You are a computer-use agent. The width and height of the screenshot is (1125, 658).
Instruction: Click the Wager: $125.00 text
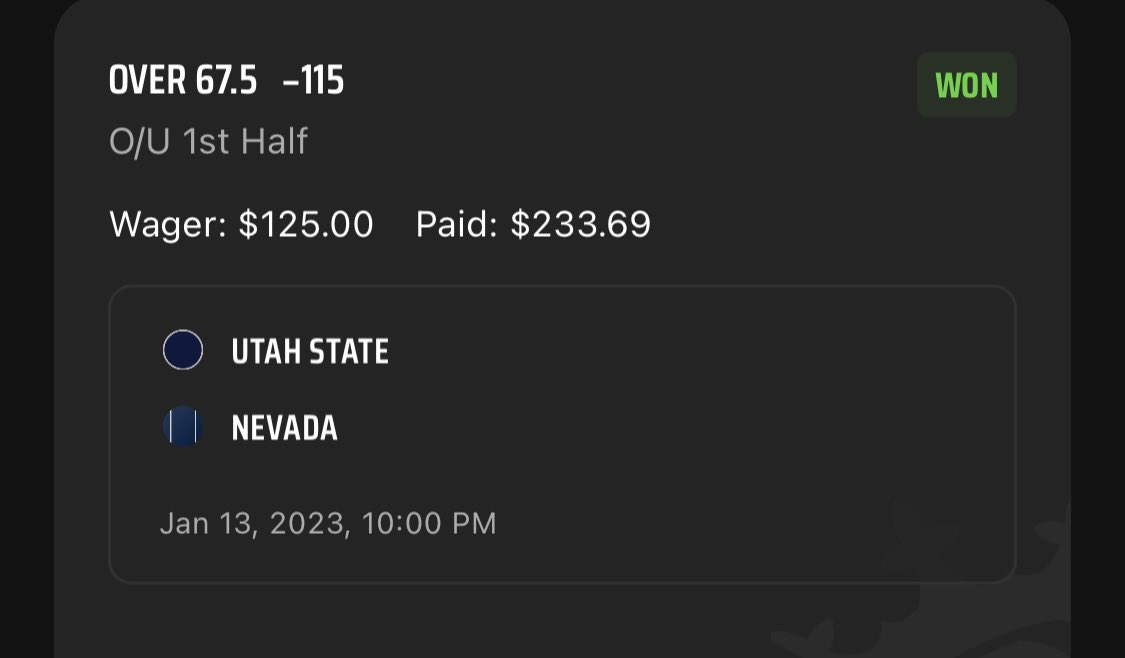[x=241, y=225]
